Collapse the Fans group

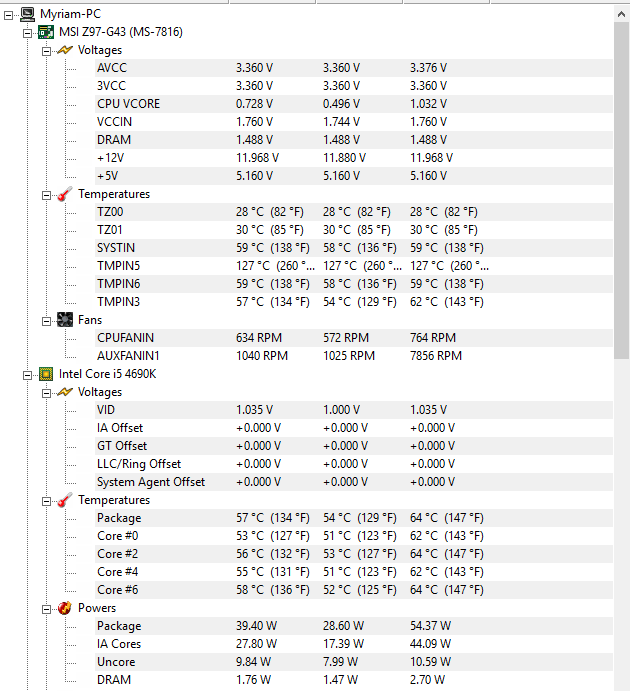pos(46,321)
